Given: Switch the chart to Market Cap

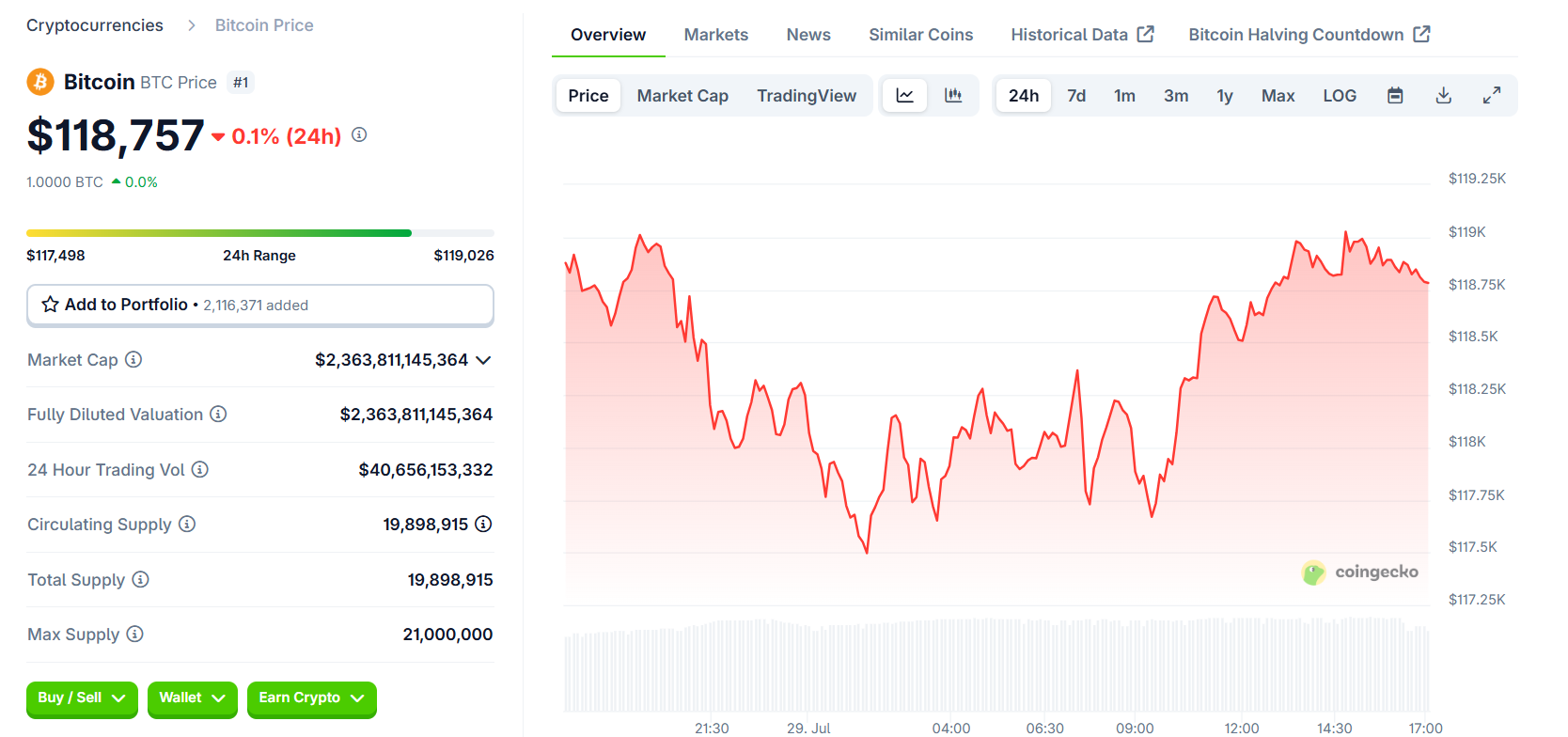Looking at the screenshot, I should 682,96.
